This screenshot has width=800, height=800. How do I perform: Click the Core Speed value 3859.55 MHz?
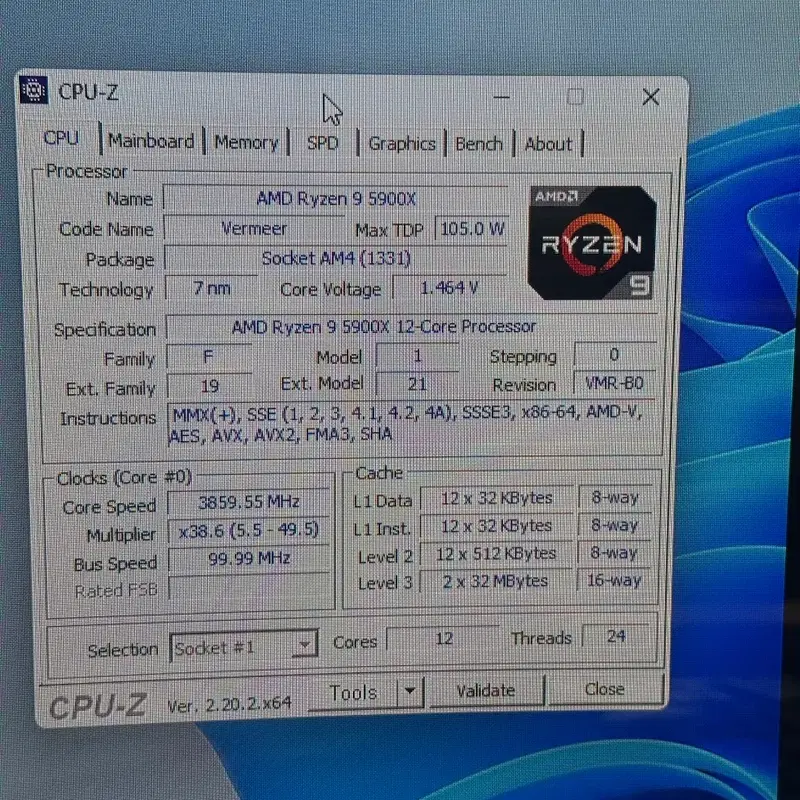pyautogui.click(x=248, y=502)
